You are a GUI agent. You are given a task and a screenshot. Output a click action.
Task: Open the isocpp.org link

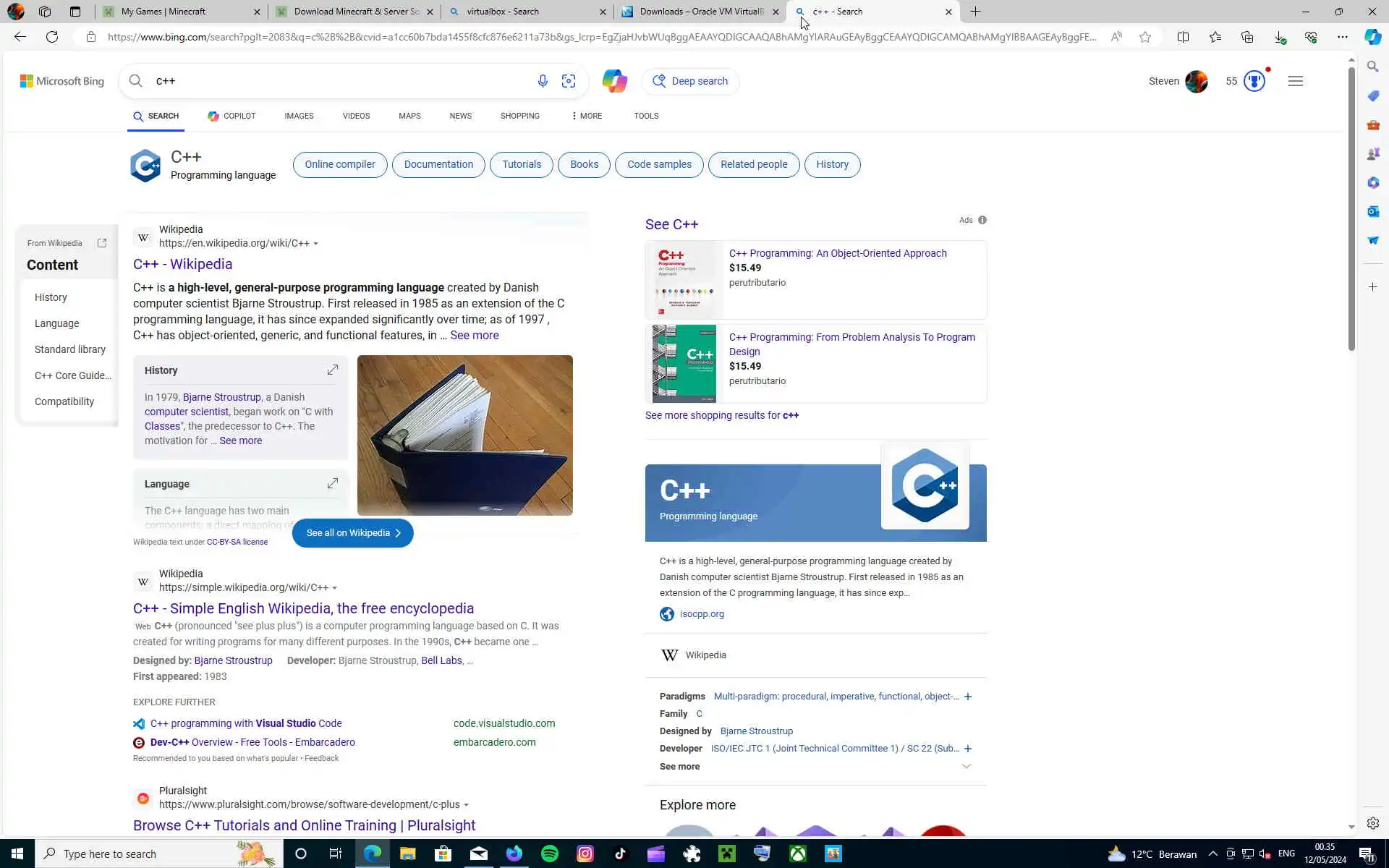[701, 614]
